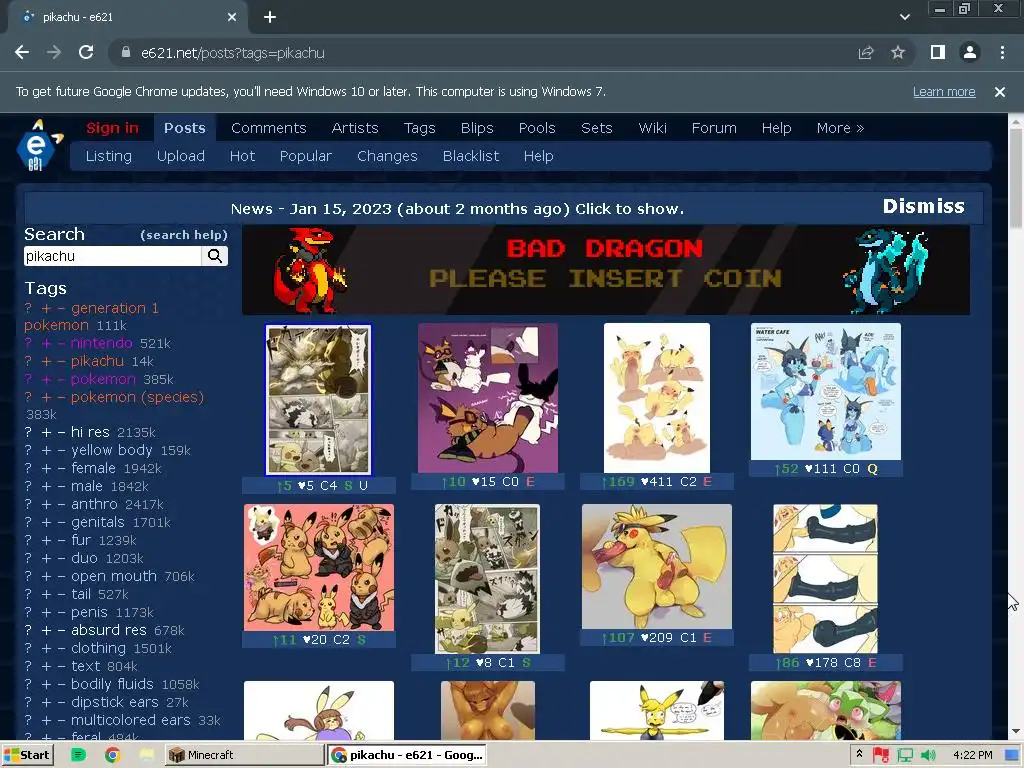Screen dimensions: 1024x768
Task: Dismiss the Chrome update infobar with X
Action: [999, 92]
